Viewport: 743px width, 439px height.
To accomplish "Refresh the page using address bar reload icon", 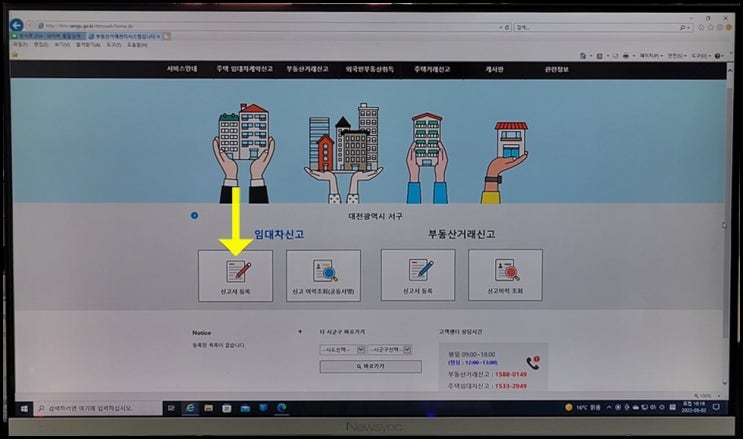I will [x=507, y=27].
